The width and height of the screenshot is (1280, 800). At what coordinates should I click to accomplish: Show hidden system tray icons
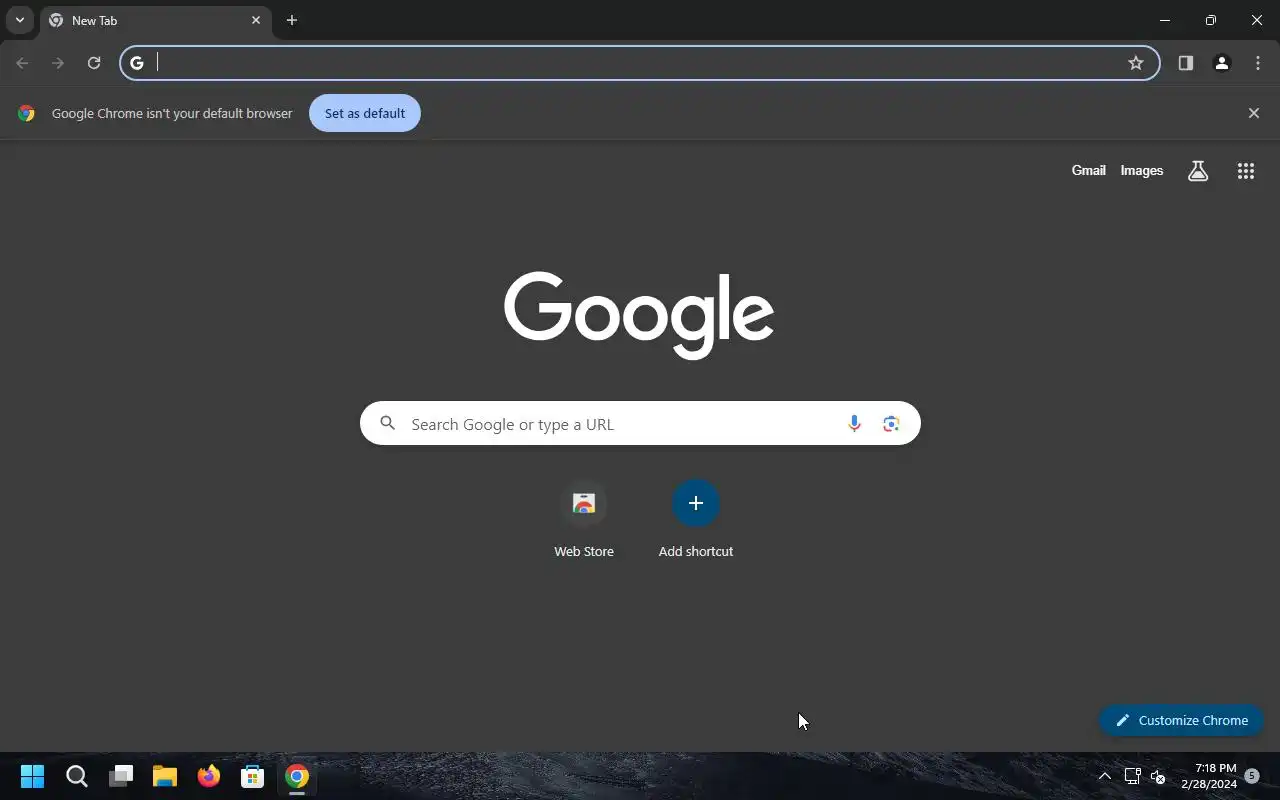pos(1105,776)
